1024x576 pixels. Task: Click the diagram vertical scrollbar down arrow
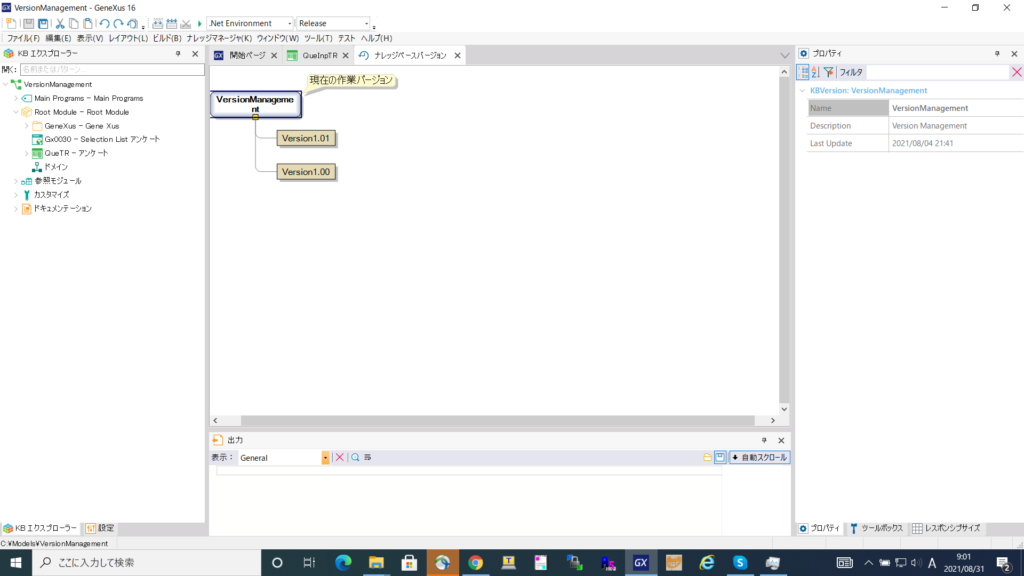(784, 409)
